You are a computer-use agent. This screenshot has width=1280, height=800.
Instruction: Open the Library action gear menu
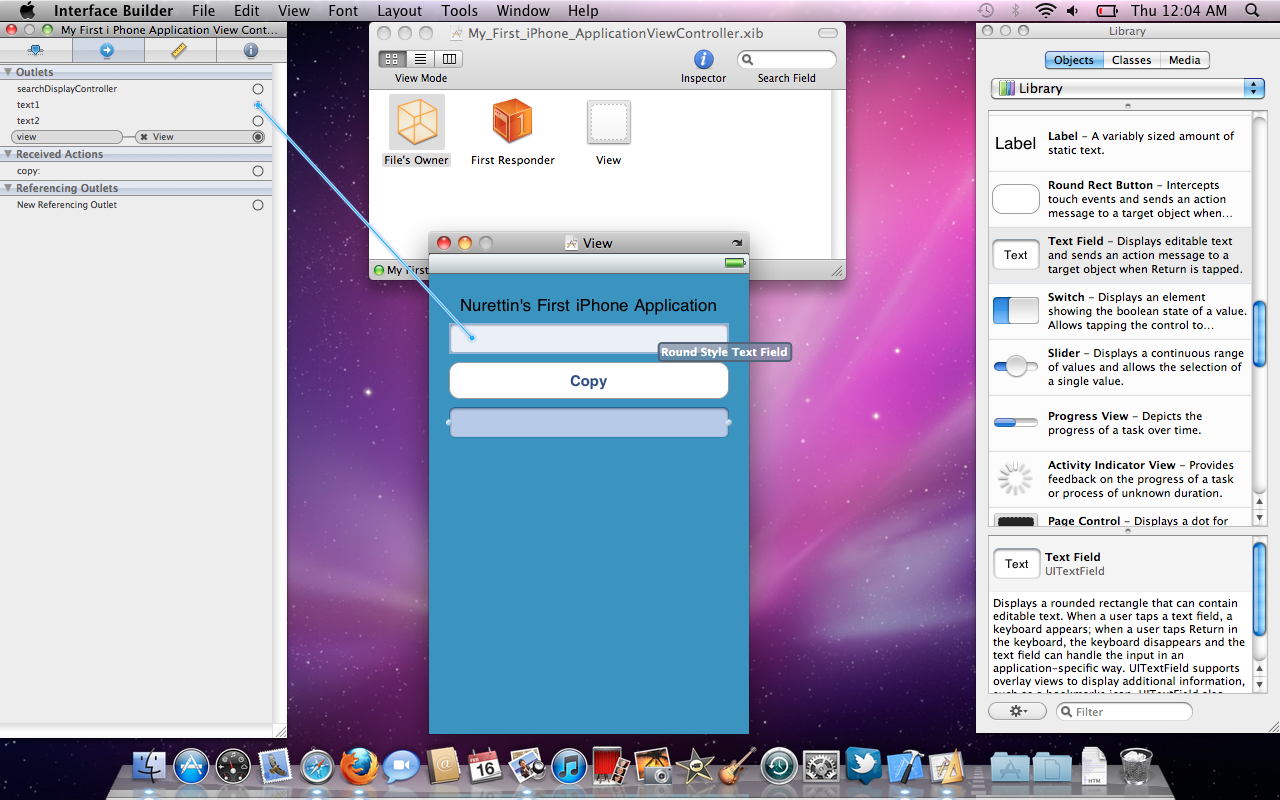coord(1017,711)
